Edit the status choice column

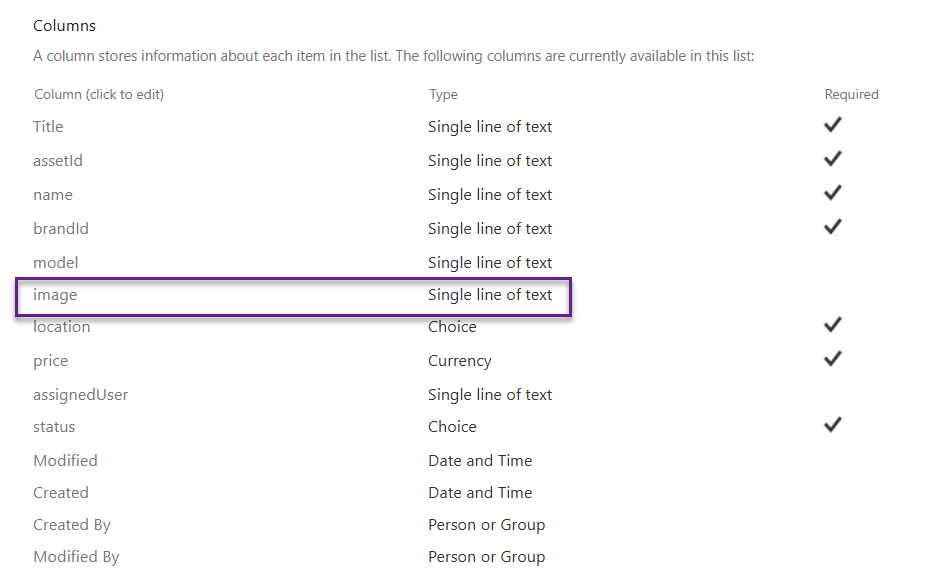[x=54, y=427]
